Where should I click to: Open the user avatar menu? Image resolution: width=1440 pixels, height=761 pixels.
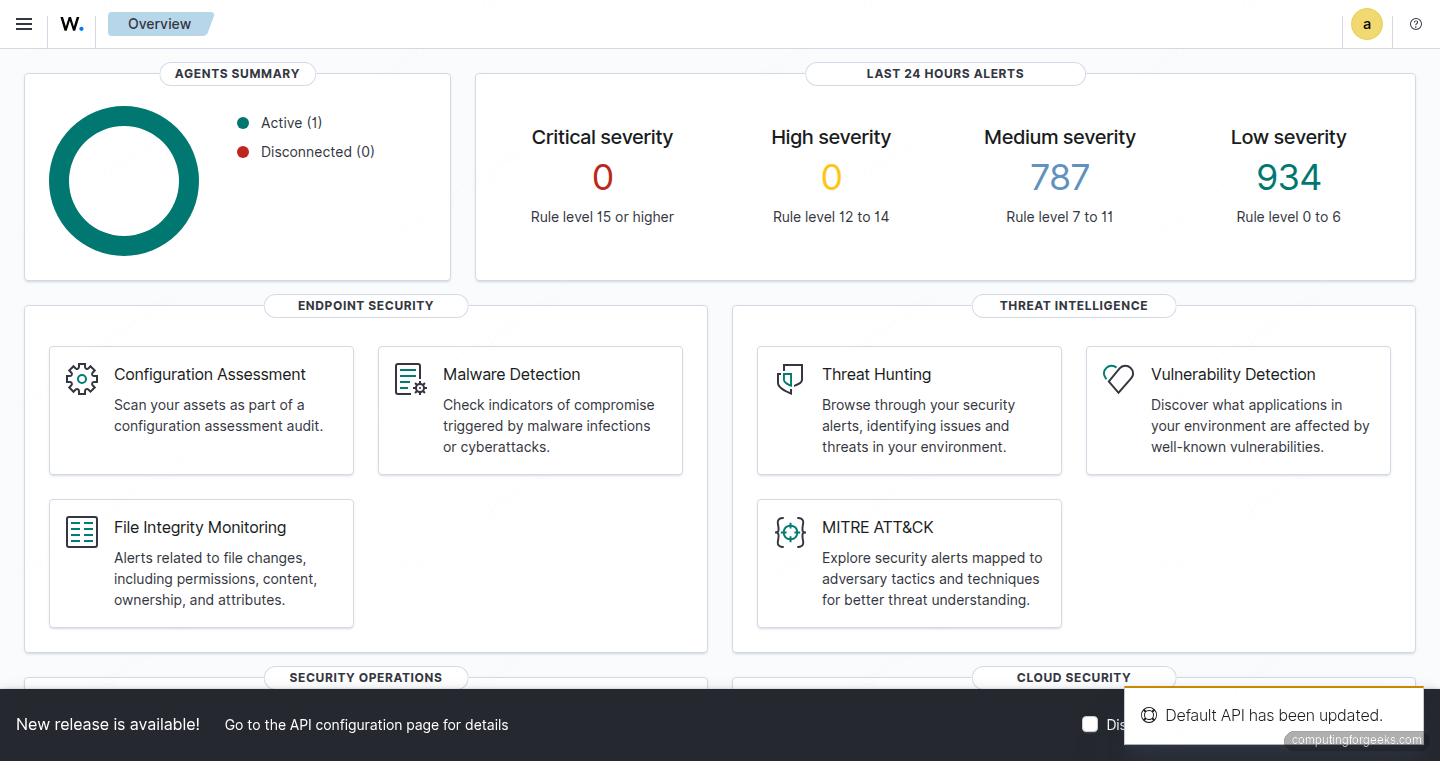click(1366, 24)
